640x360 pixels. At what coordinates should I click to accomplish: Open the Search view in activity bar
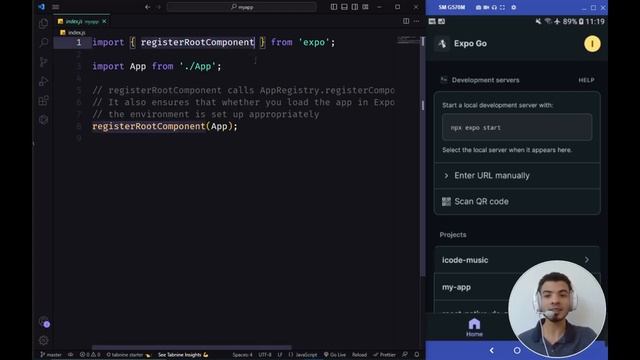click(x=43, y=42)
